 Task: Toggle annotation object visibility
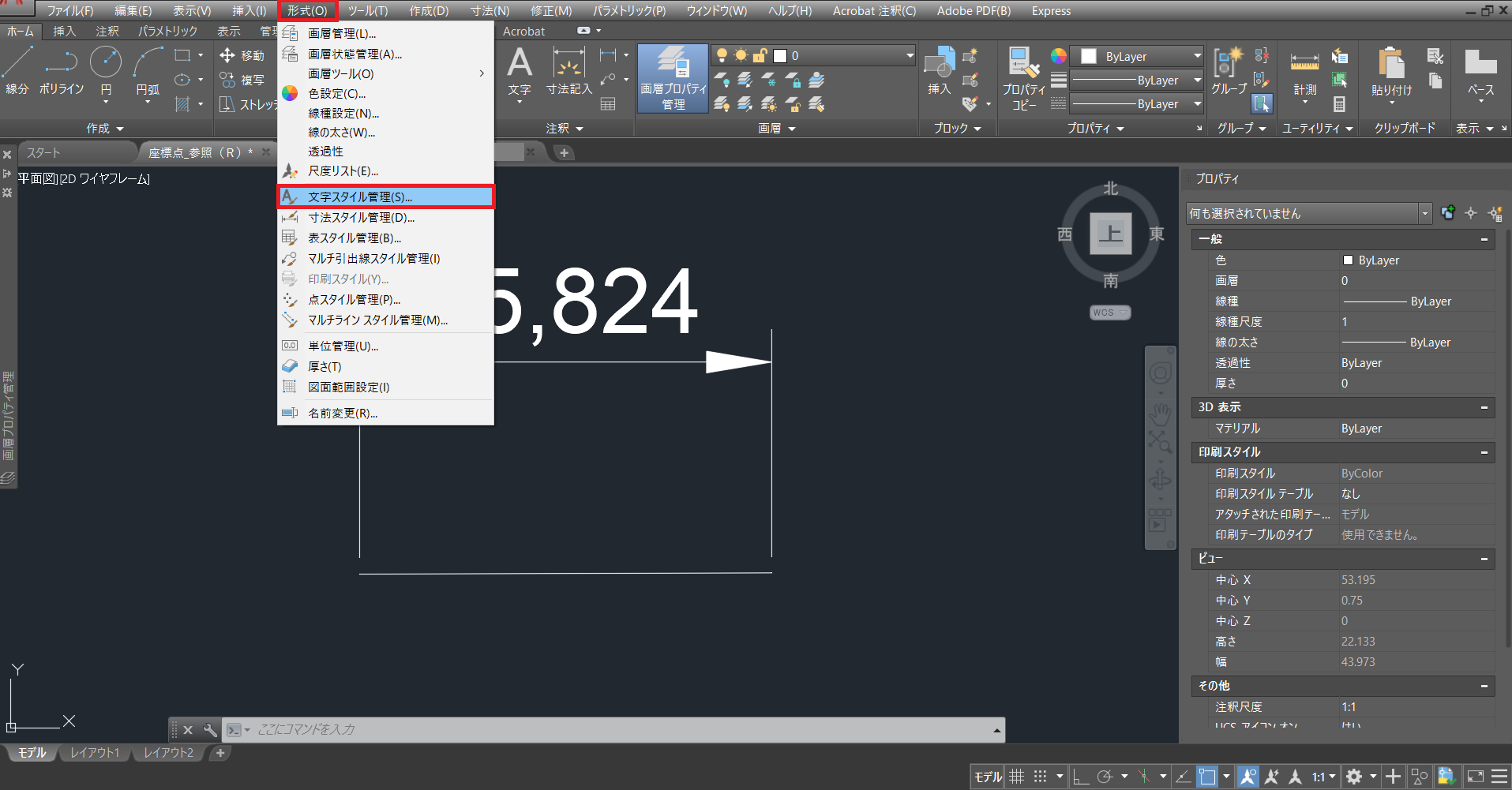(x=1248, y=777)
